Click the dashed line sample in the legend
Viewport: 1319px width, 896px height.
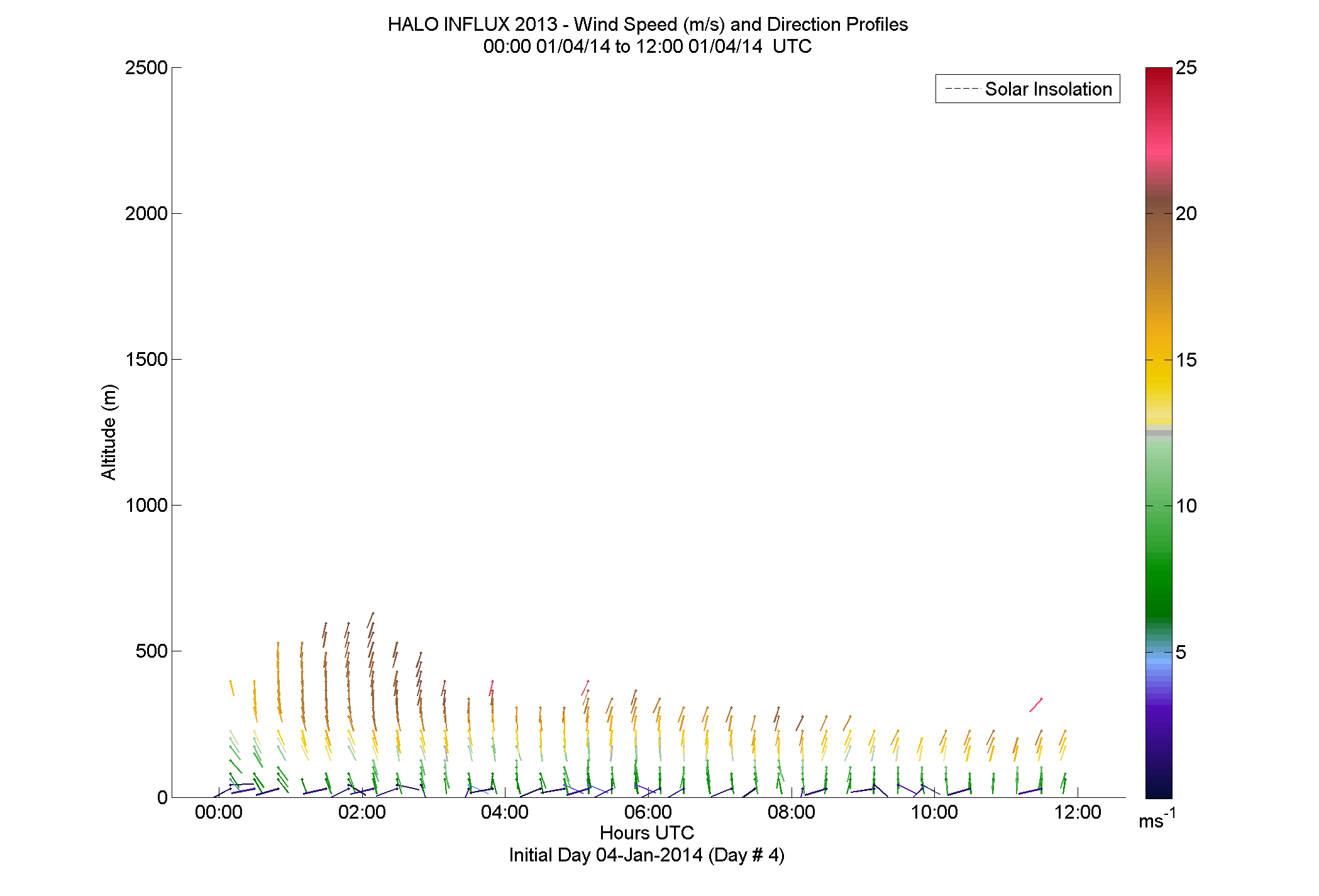click(x=962, y=89)
